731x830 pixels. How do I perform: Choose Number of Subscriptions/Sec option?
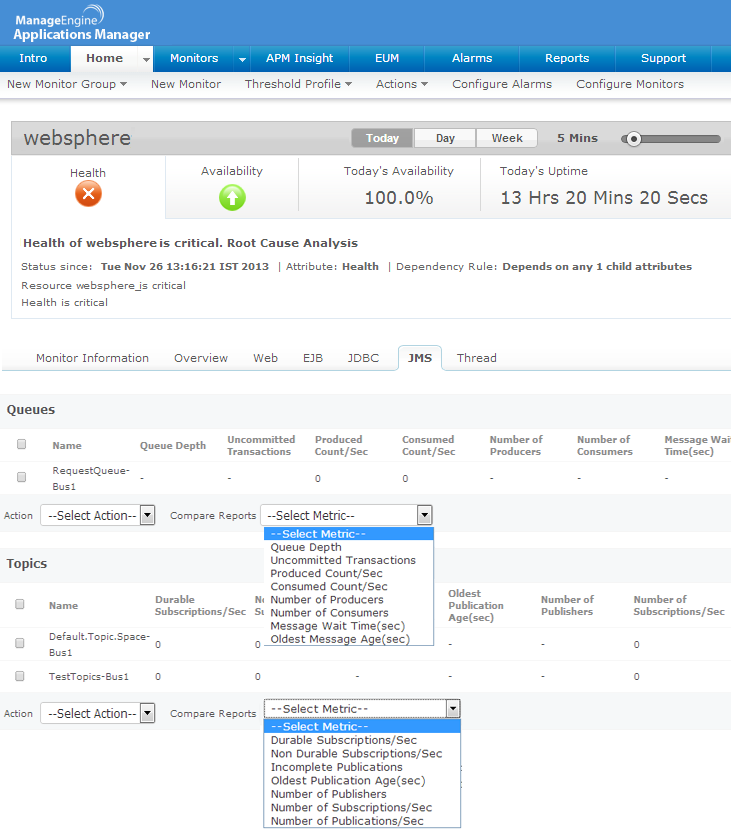(x=362, y=808)
